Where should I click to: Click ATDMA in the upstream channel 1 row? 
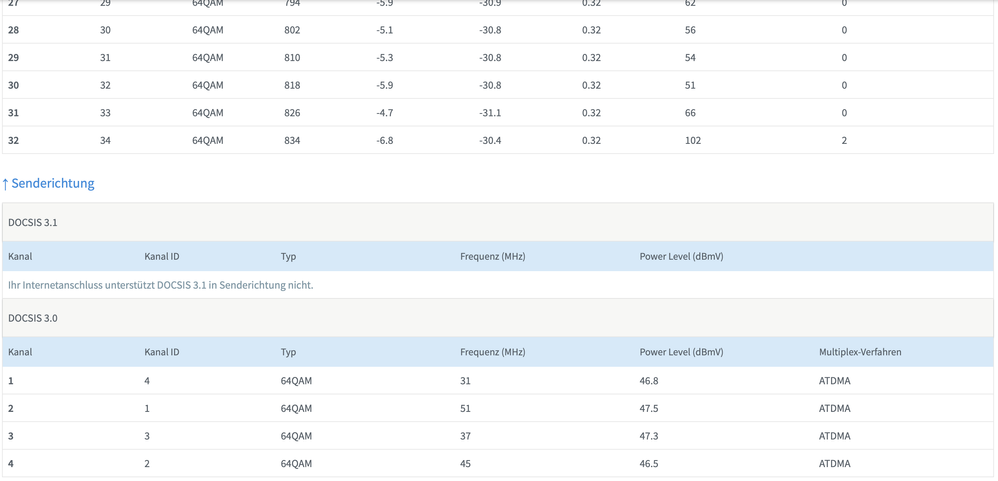[x=834, y=381]
